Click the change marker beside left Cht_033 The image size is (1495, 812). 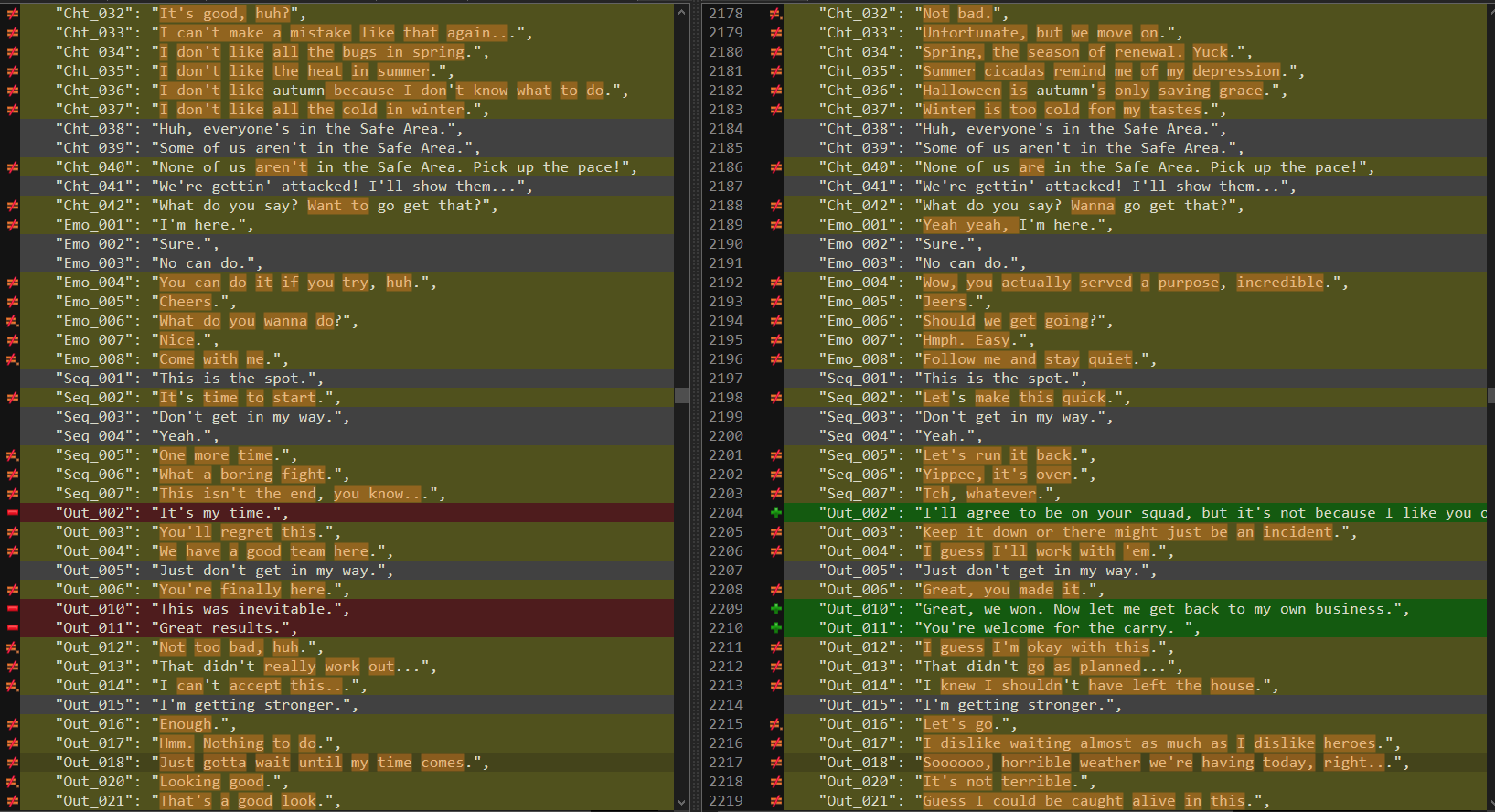coord(12,33)
